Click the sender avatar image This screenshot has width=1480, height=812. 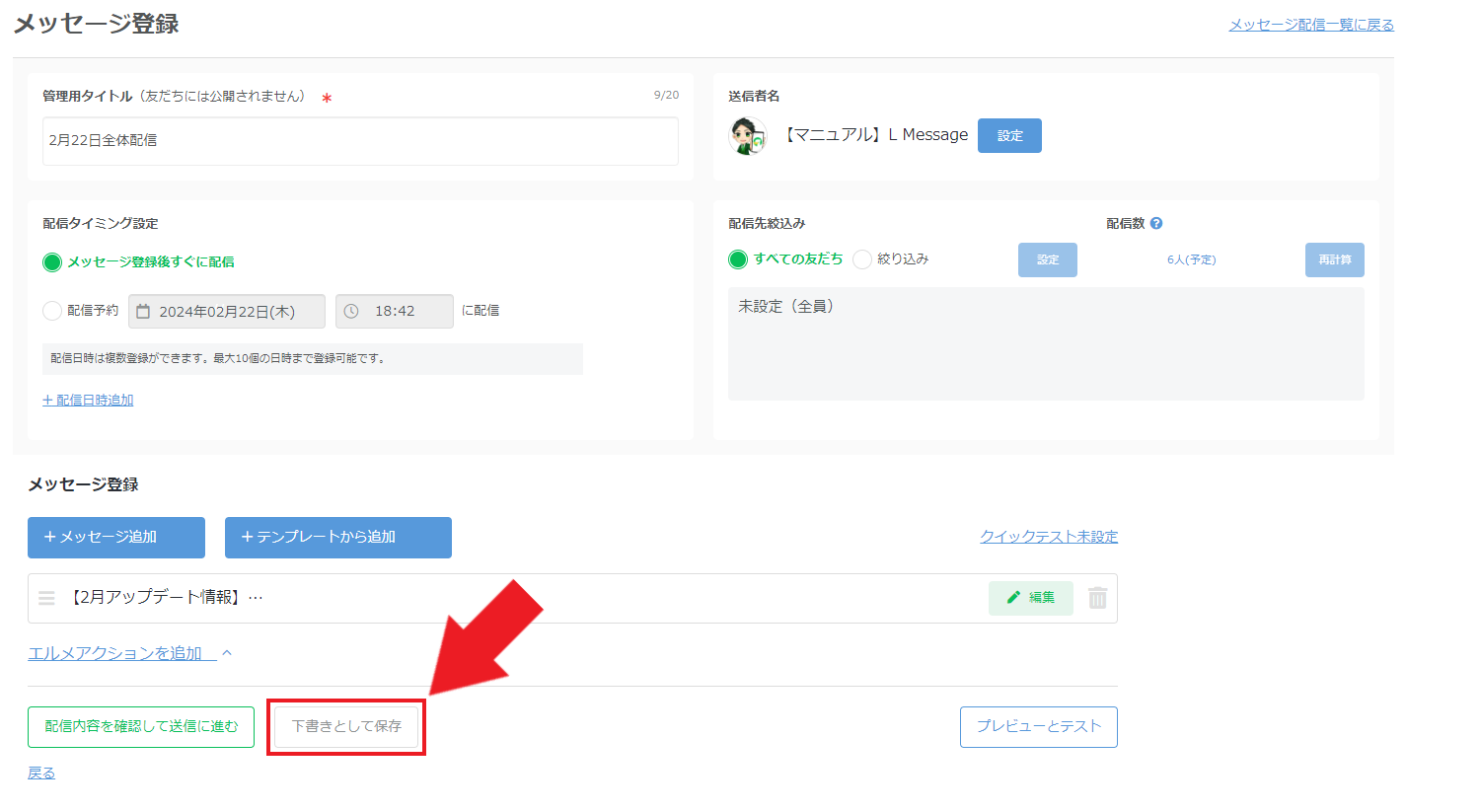coord(748,135)
